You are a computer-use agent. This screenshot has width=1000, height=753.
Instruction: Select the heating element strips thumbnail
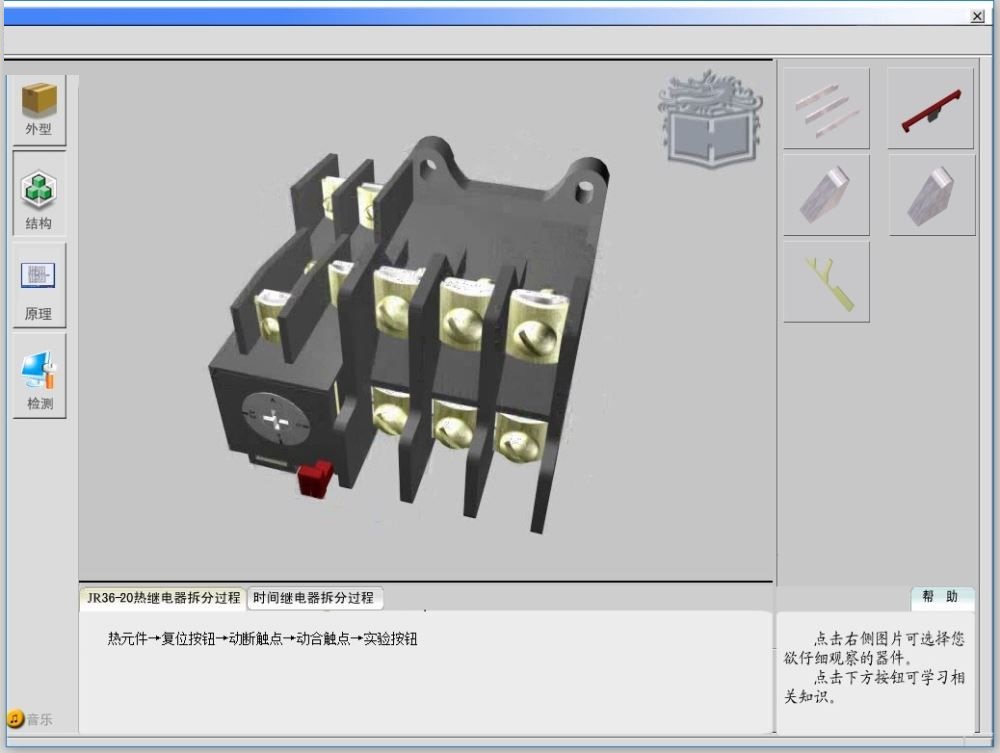click(x=827, y=106)
